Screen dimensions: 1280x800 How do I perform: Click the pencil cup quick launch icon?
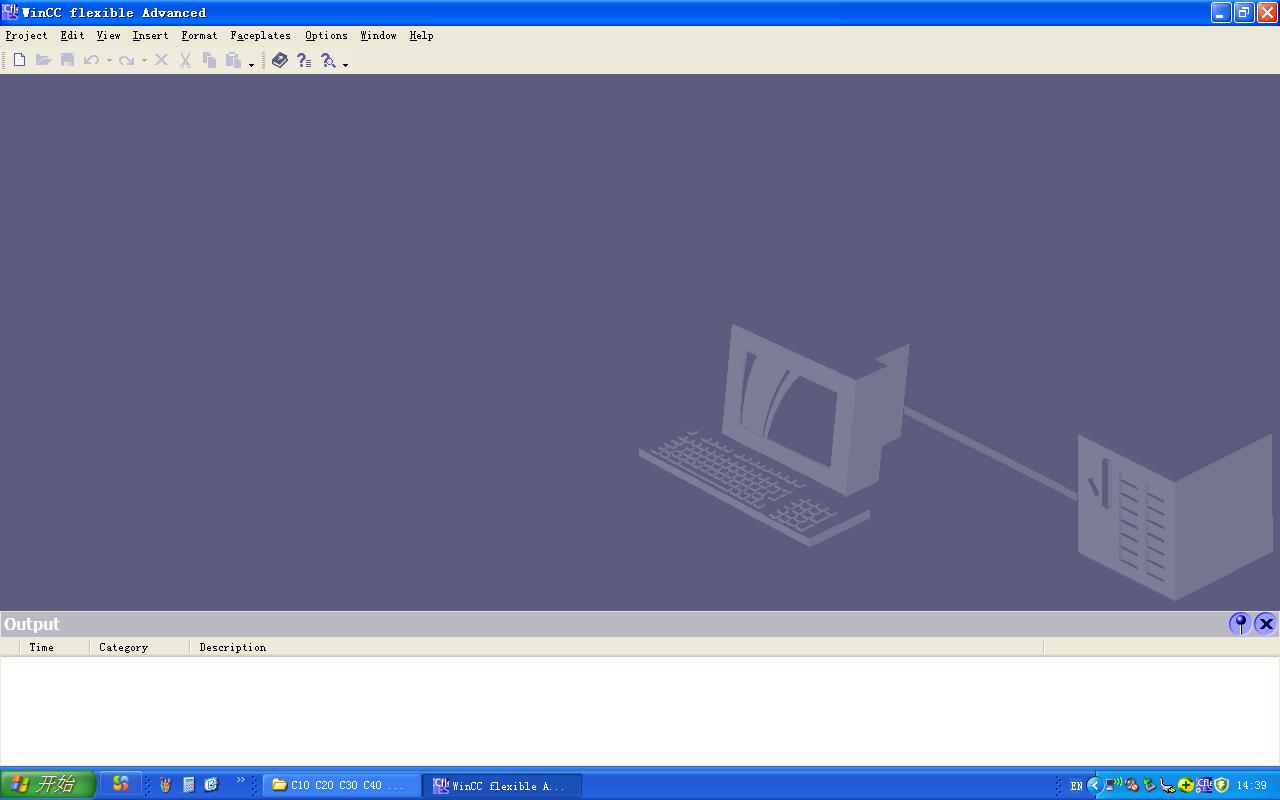[x=165, y=785]
